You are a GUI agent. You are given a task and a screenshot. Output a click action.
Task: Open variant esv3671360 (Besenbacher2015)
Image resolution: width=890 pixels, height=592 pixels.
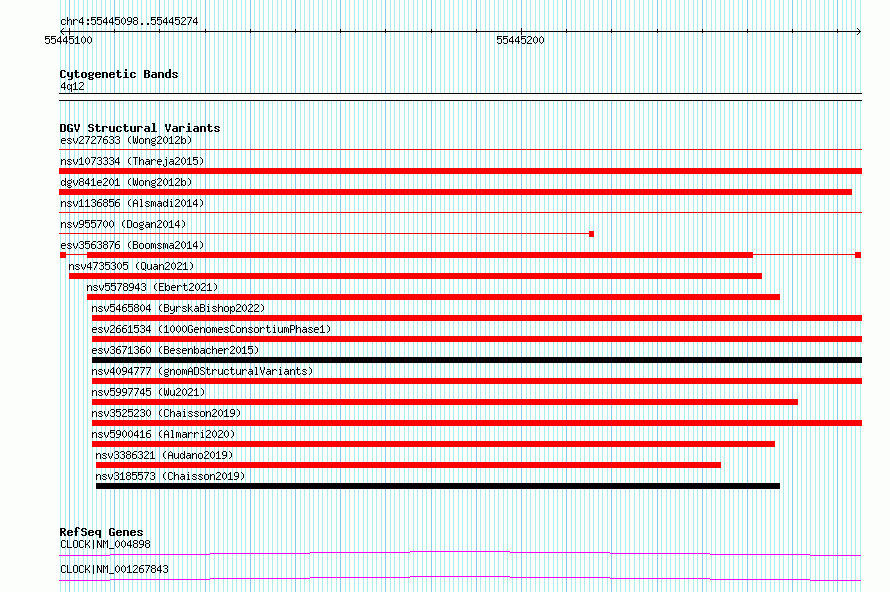175,350
